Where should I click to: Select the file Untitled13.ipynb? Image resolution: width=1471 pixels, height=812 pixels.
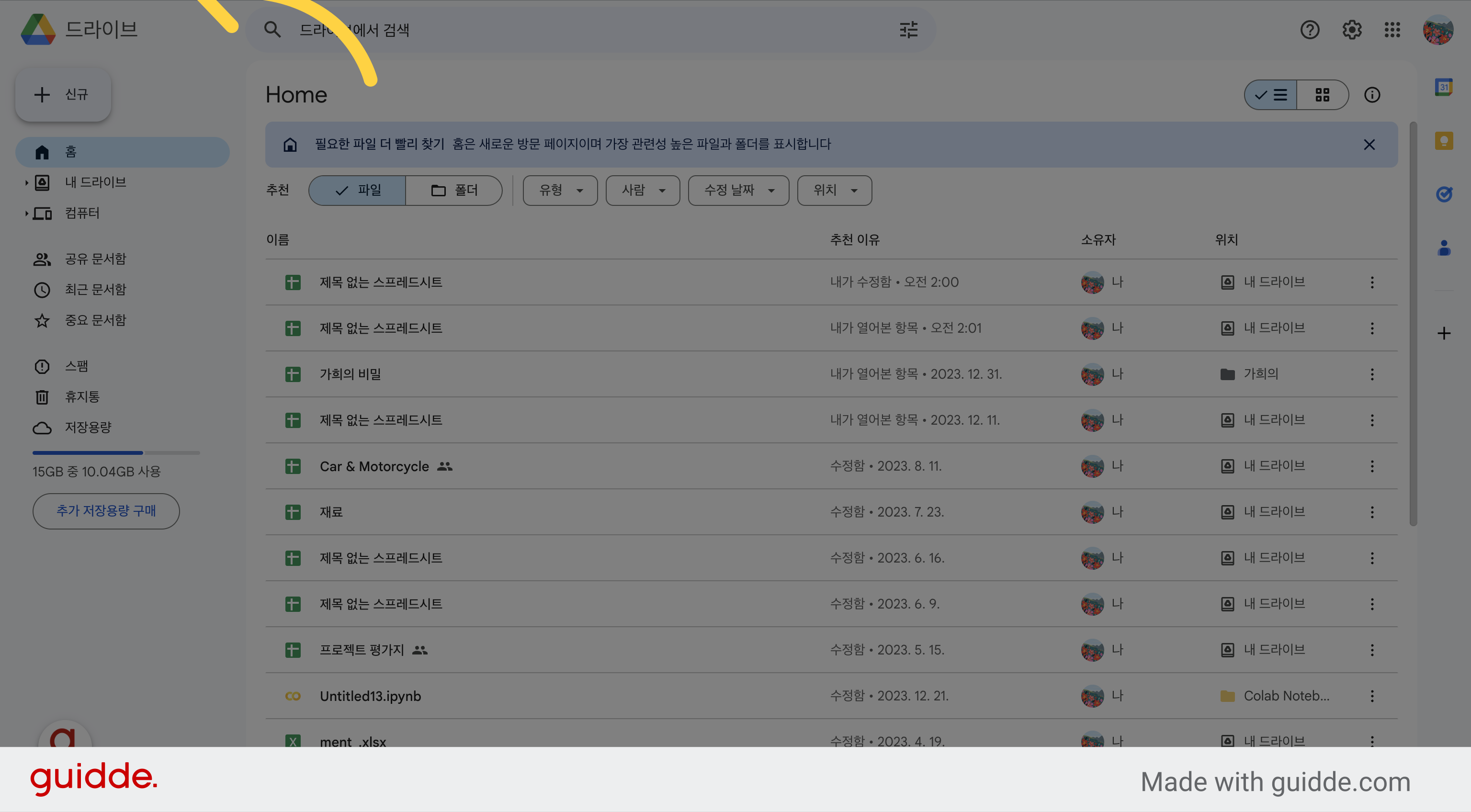[831, 696]
